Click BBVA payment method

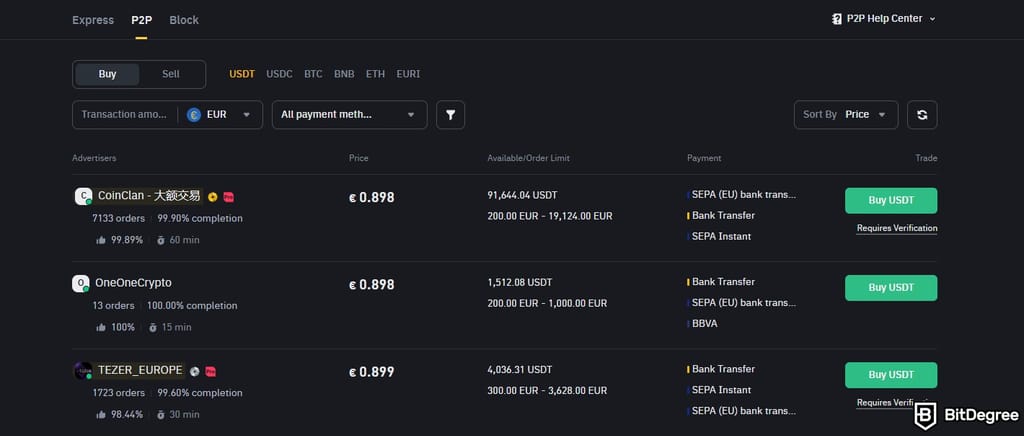tap(705, 324)
